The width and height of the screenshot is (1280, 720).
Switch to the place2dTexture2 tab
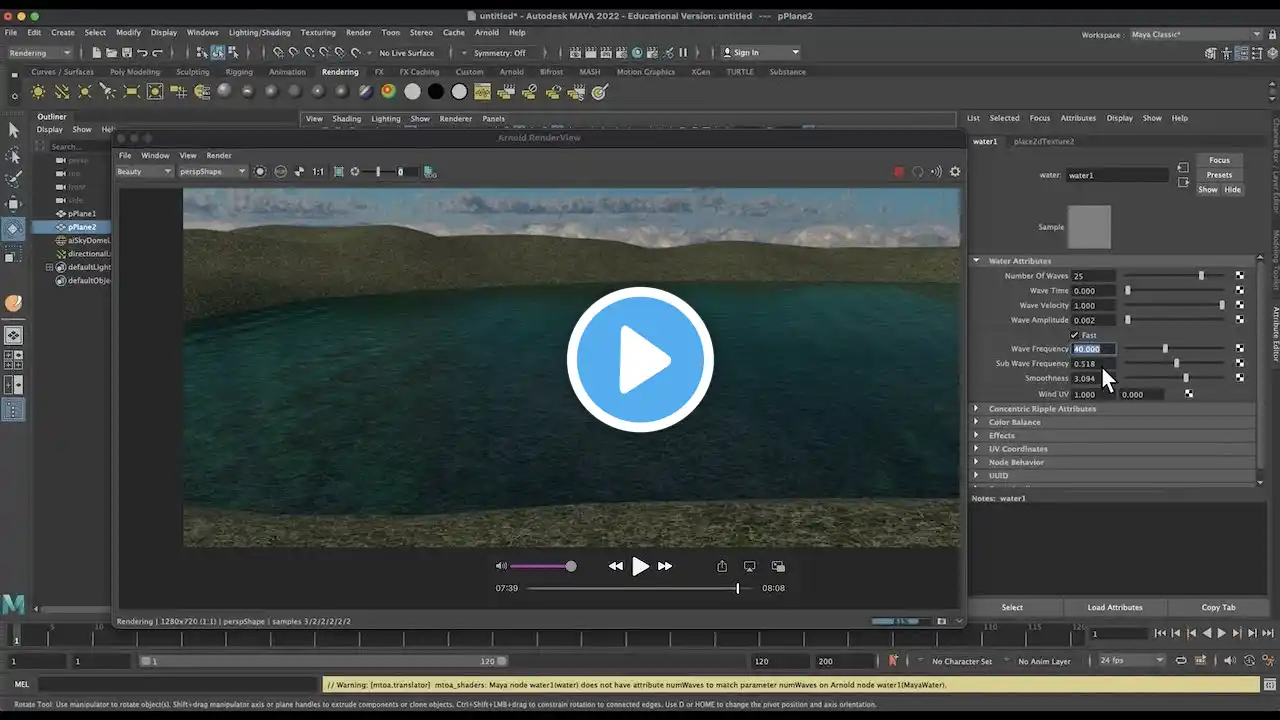point(1044,141)
